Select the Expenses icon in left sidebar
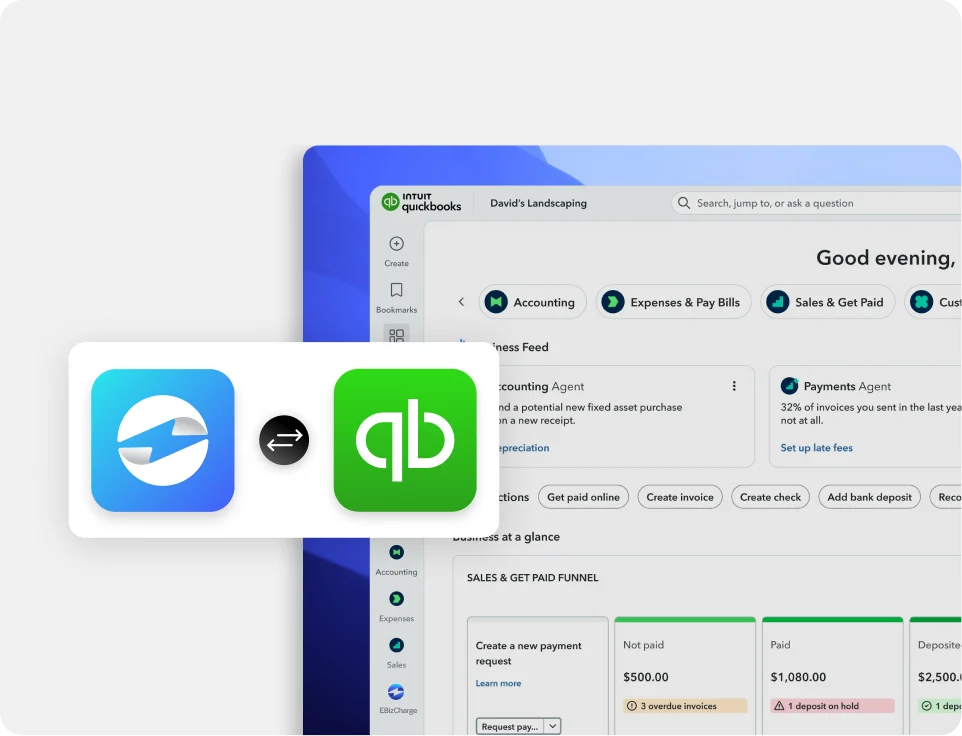 pos(396,599)
